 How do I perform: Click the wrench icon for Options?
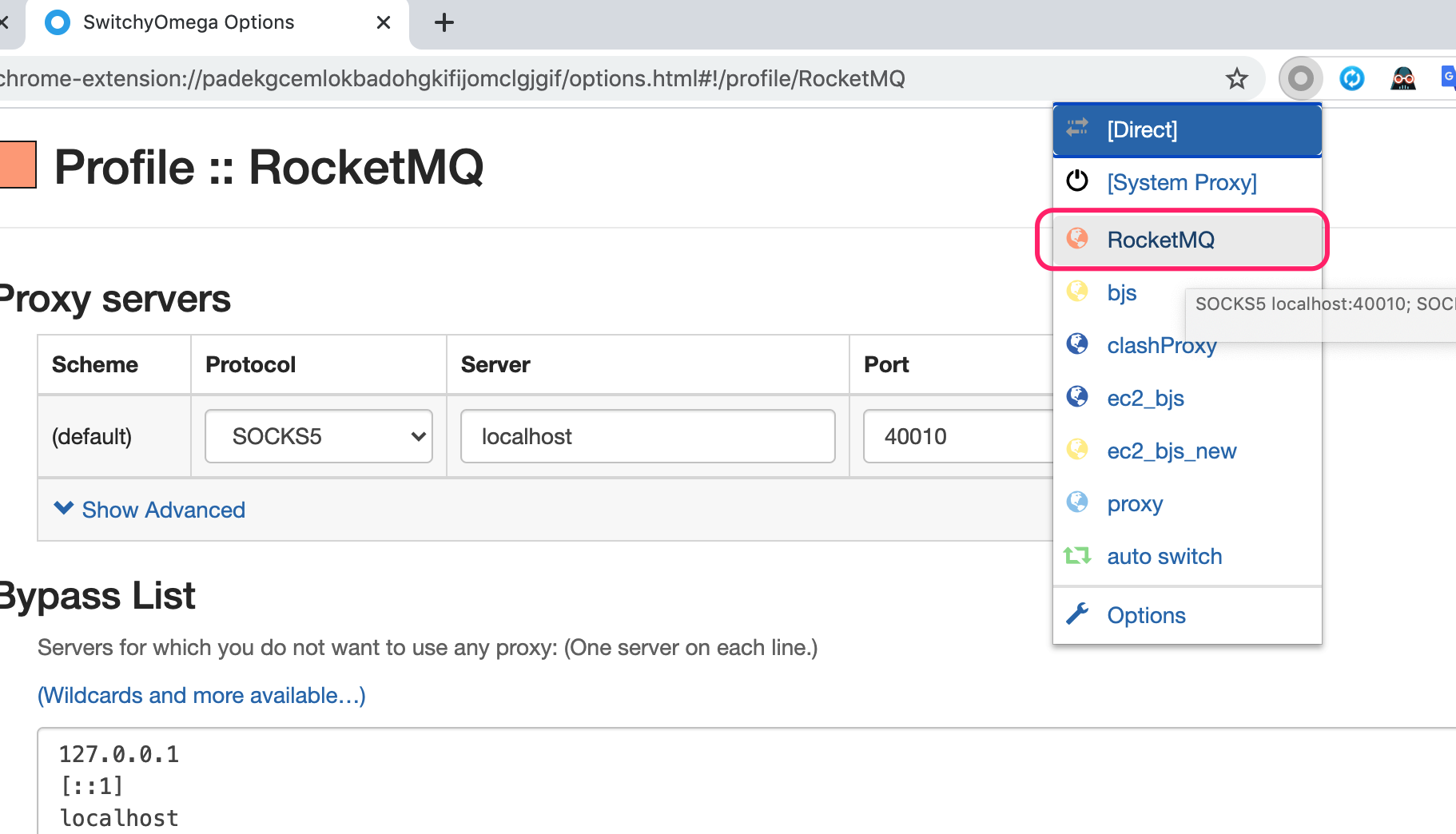(1077, 614)
